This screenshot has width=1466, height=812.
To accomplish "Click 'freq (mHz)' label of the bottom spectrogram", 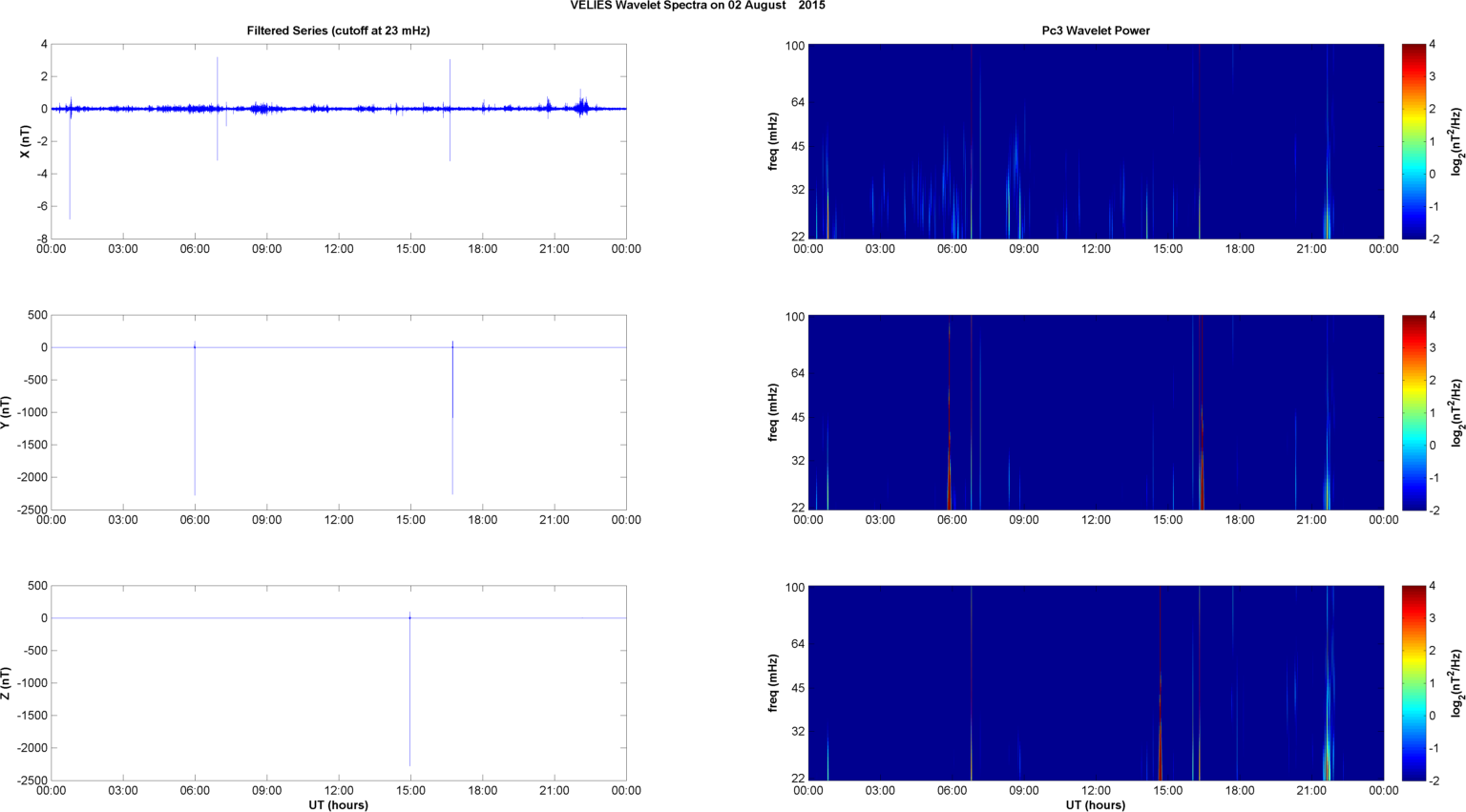I will click(773, 683).
